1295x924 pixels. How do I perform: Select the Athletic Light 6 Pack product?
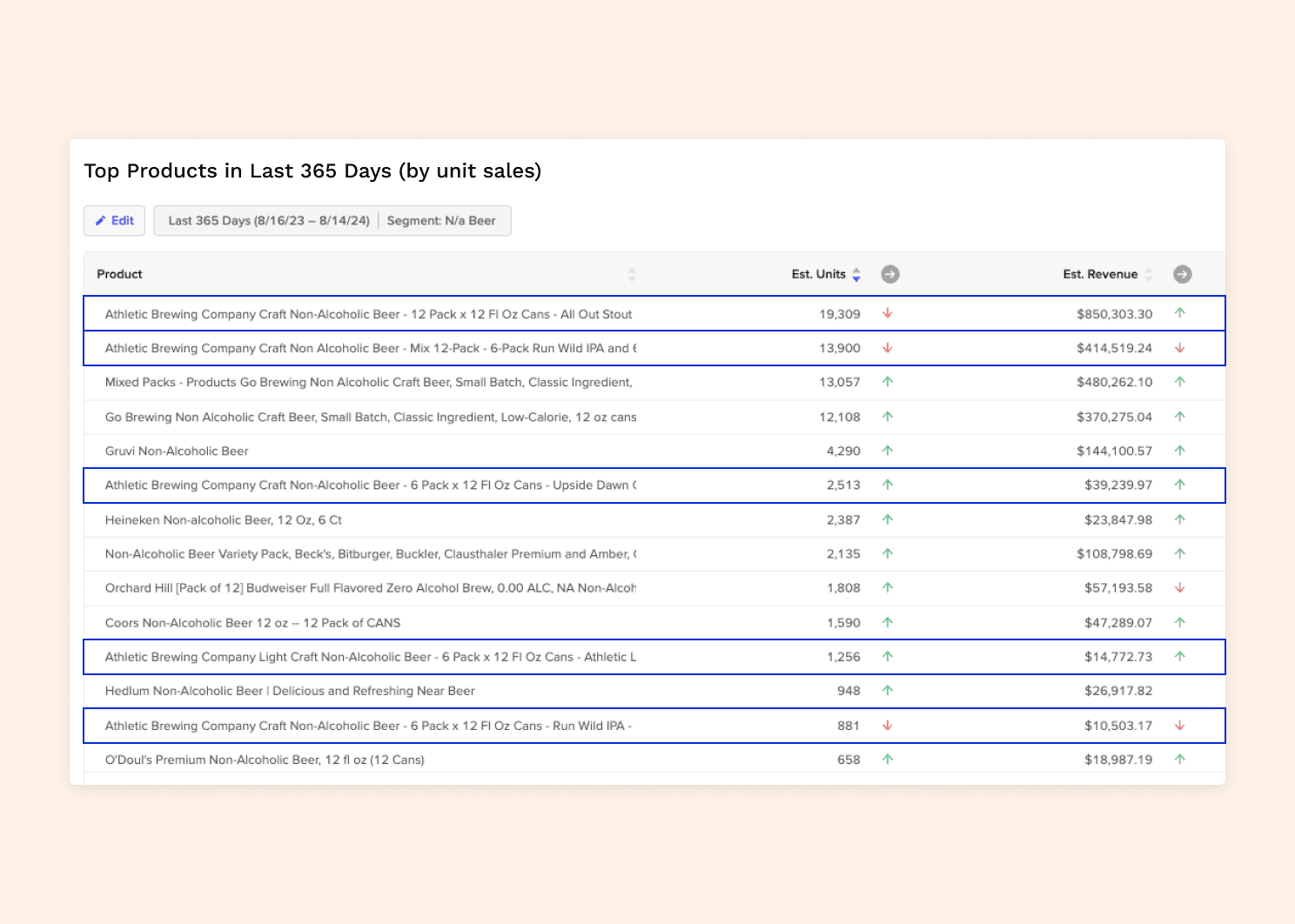pos(654,657)
